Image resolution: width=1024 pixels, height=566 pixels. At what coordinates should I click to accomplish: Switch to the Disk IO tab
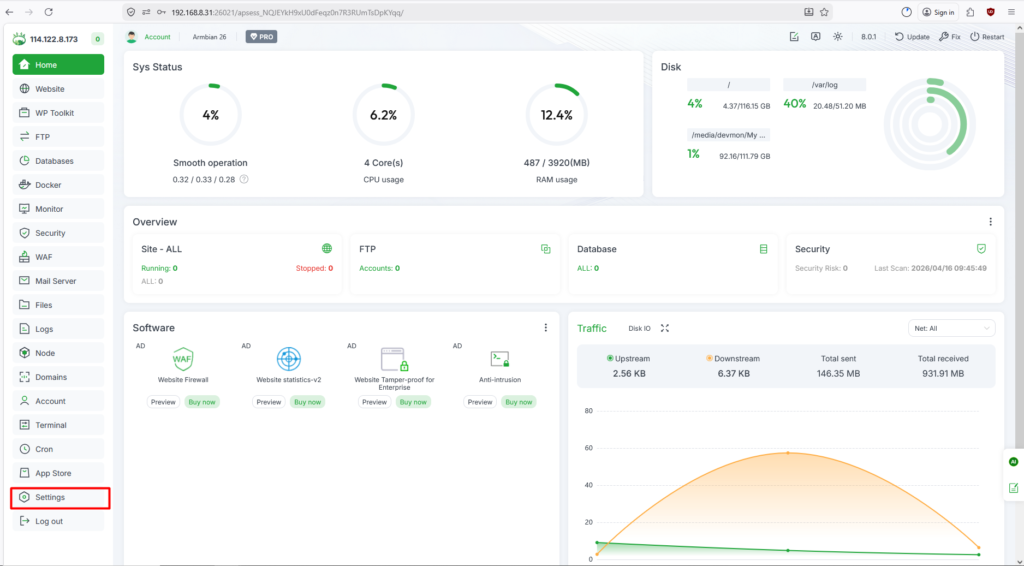click(x=639, y=328)
